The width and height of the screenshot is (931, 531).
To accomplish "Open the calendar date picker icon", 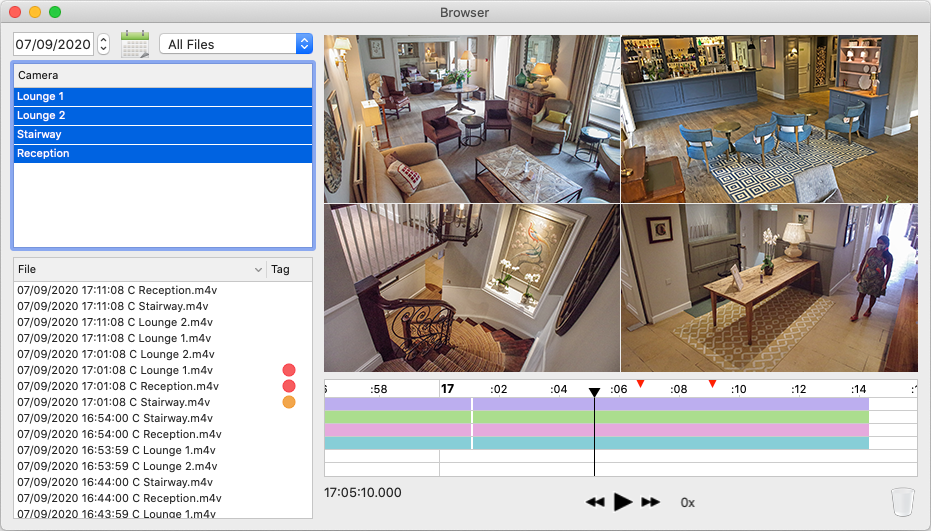I will tap(134, 44).
